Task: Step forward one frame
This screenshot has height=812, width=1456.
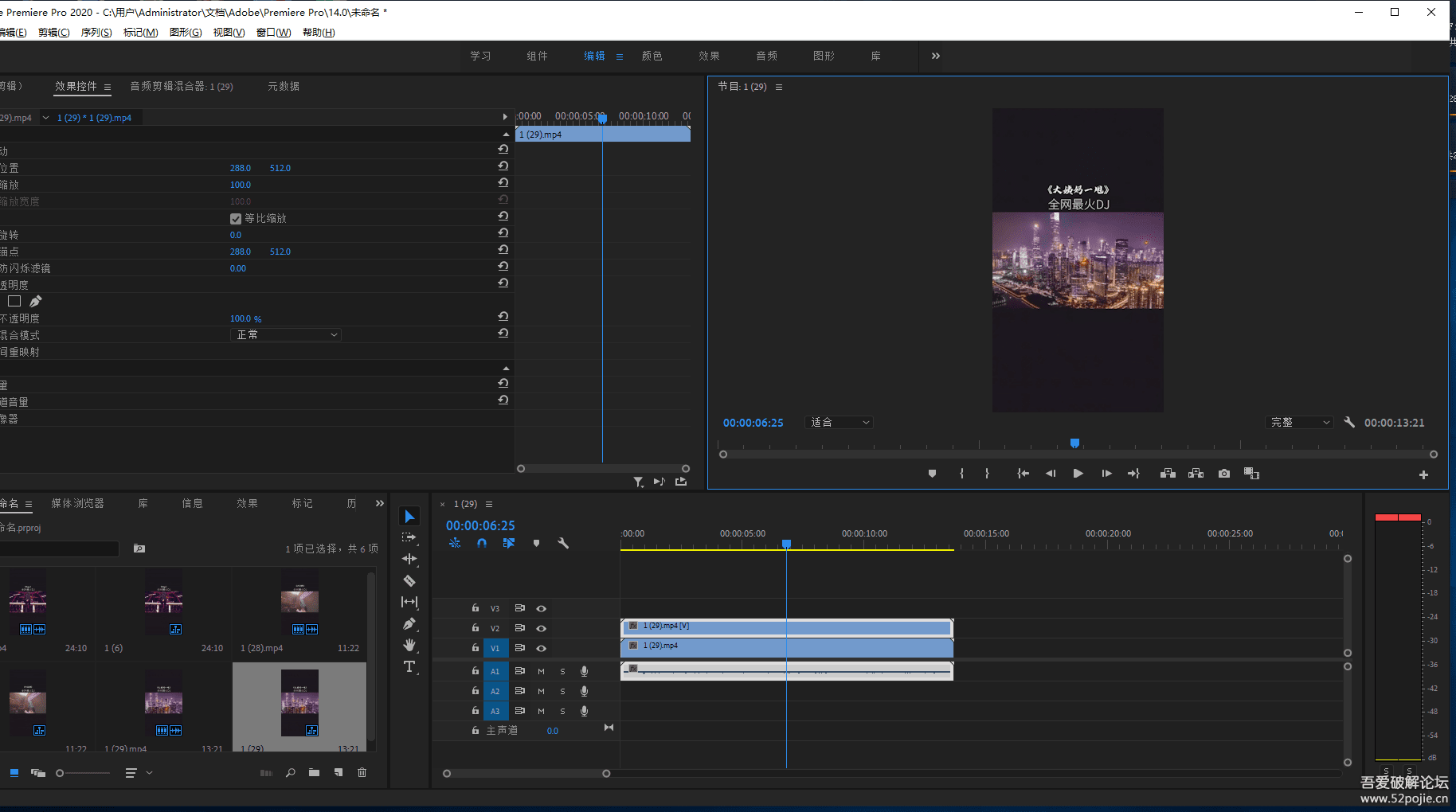Action: 1106,474
